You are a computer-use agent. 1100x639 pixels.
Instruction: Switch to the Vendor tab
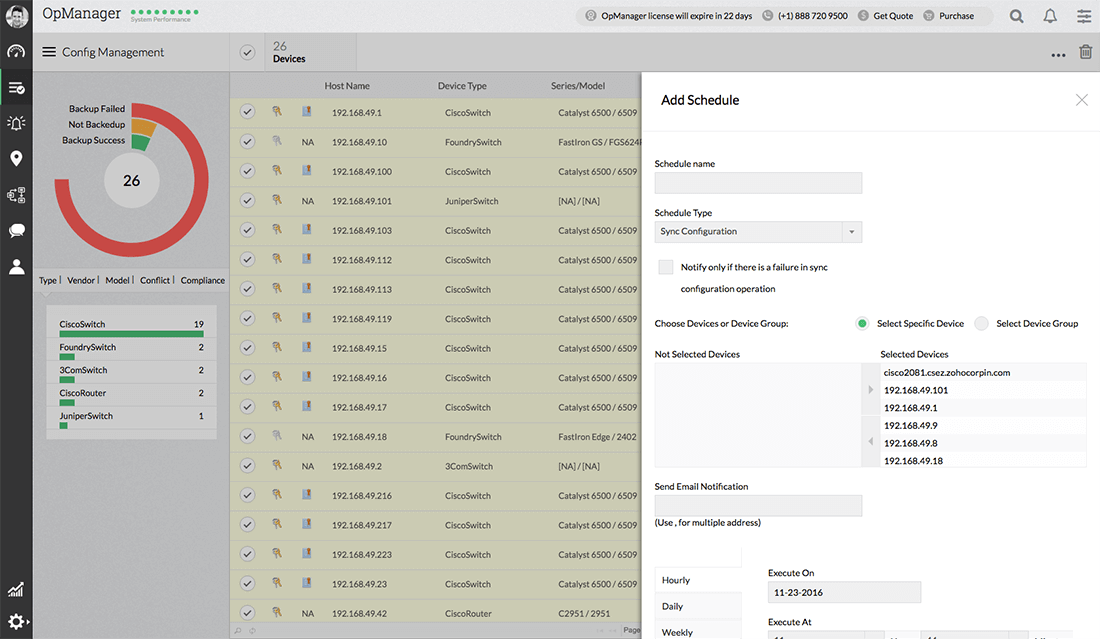(81, 280)
